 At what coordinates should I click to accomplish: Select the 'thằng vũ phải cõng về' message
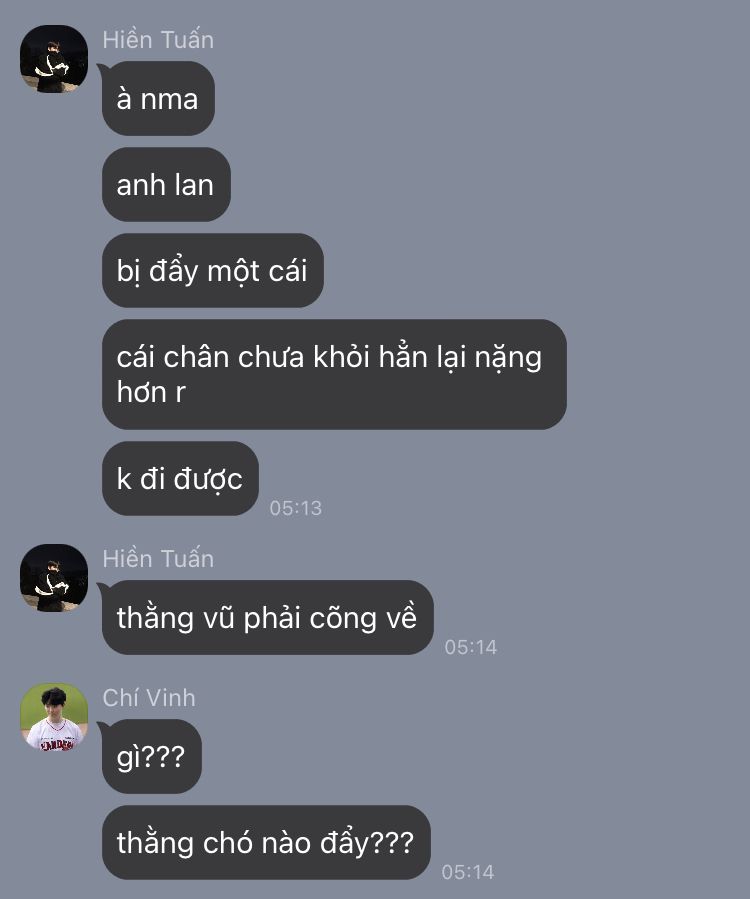pyautogui.click(x=268, y=617)
